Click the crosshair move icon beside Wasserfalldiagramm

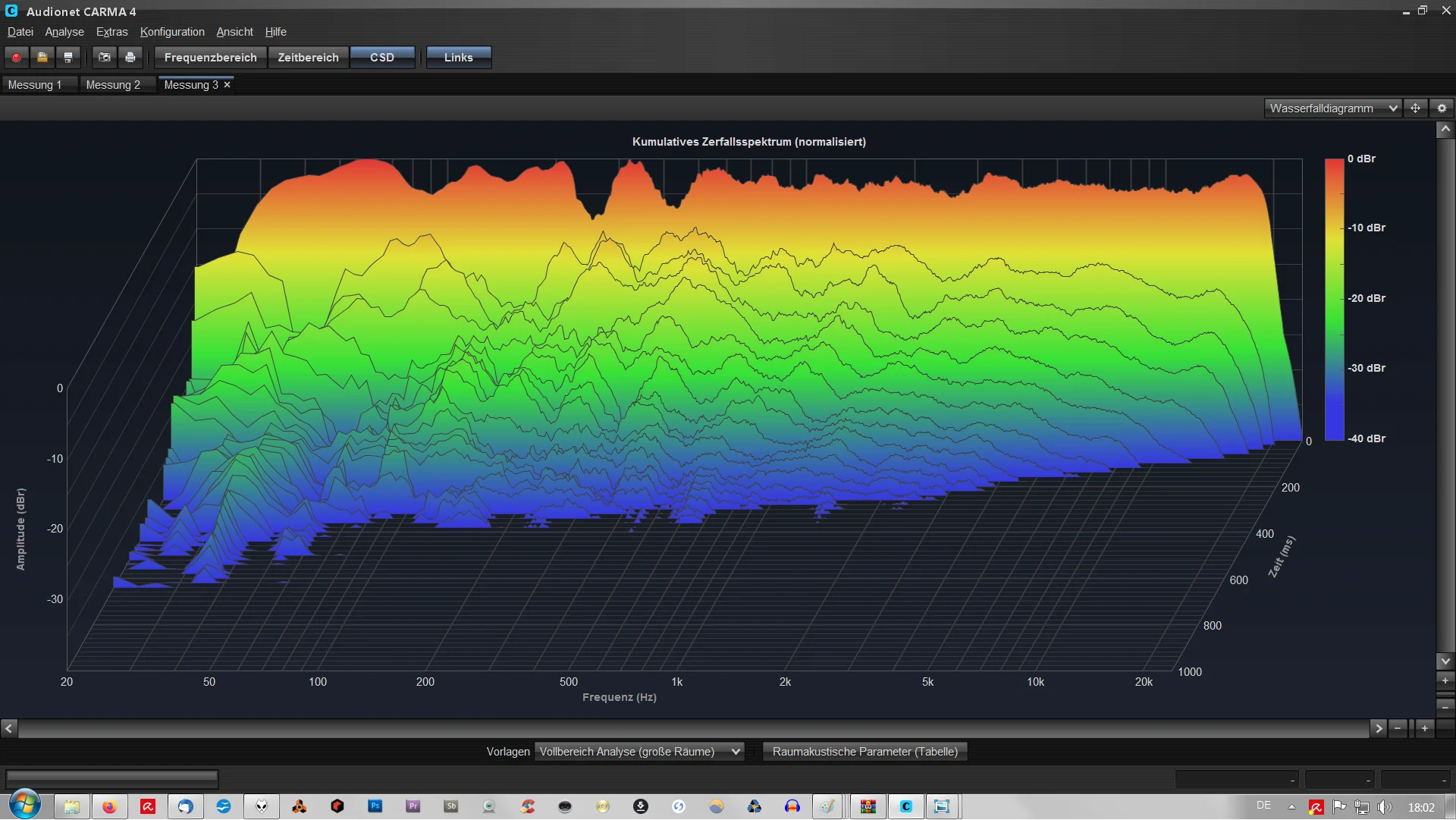1415,108
